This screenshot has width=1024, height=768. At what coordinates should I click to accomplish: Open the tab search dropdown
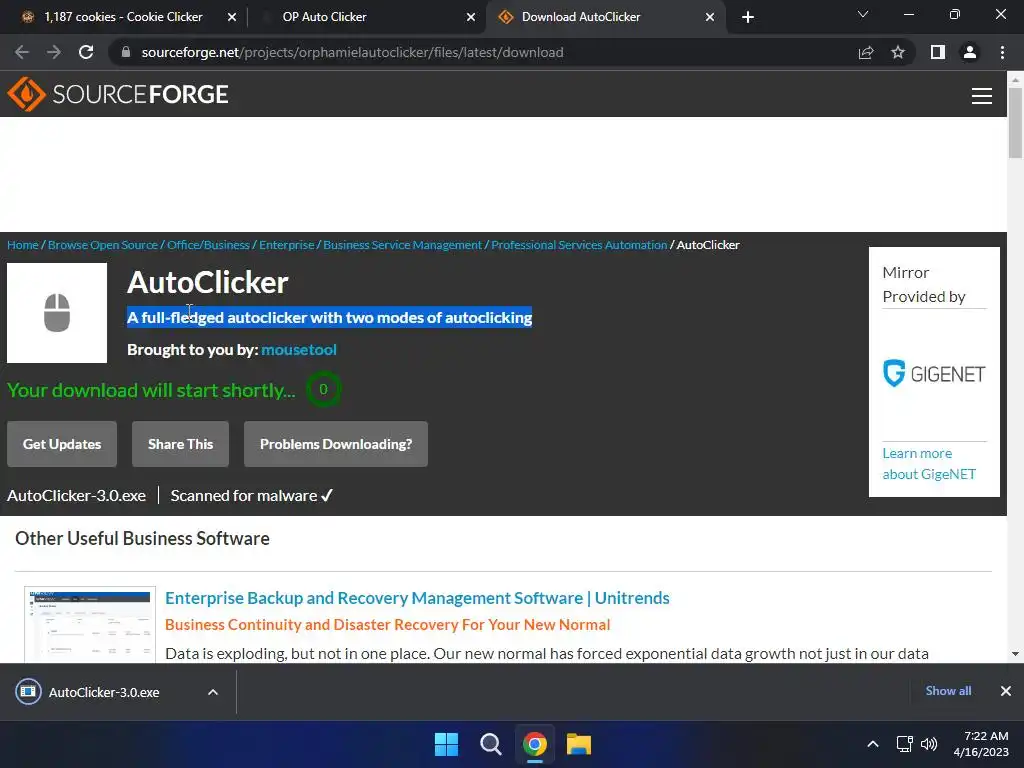[x=863, y=14]
